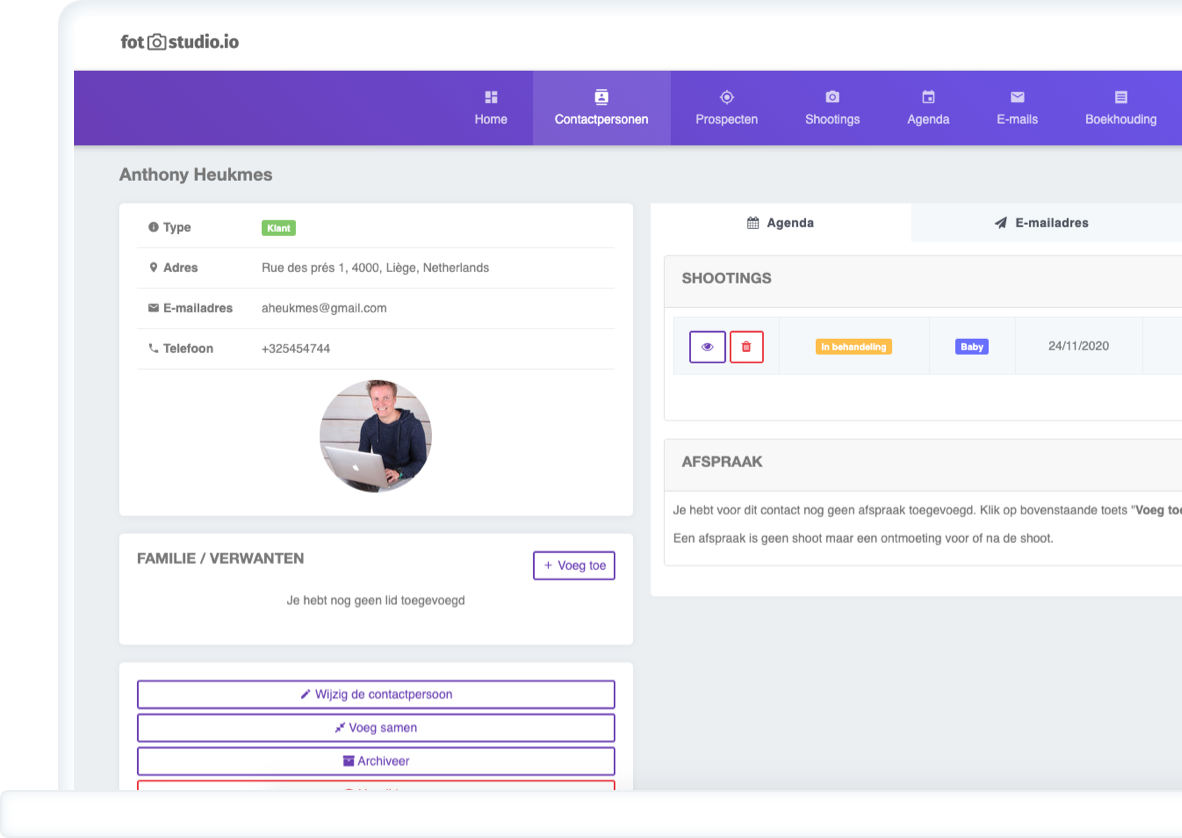
Task: Click the green Klant type badge
Action: (278, 228)
